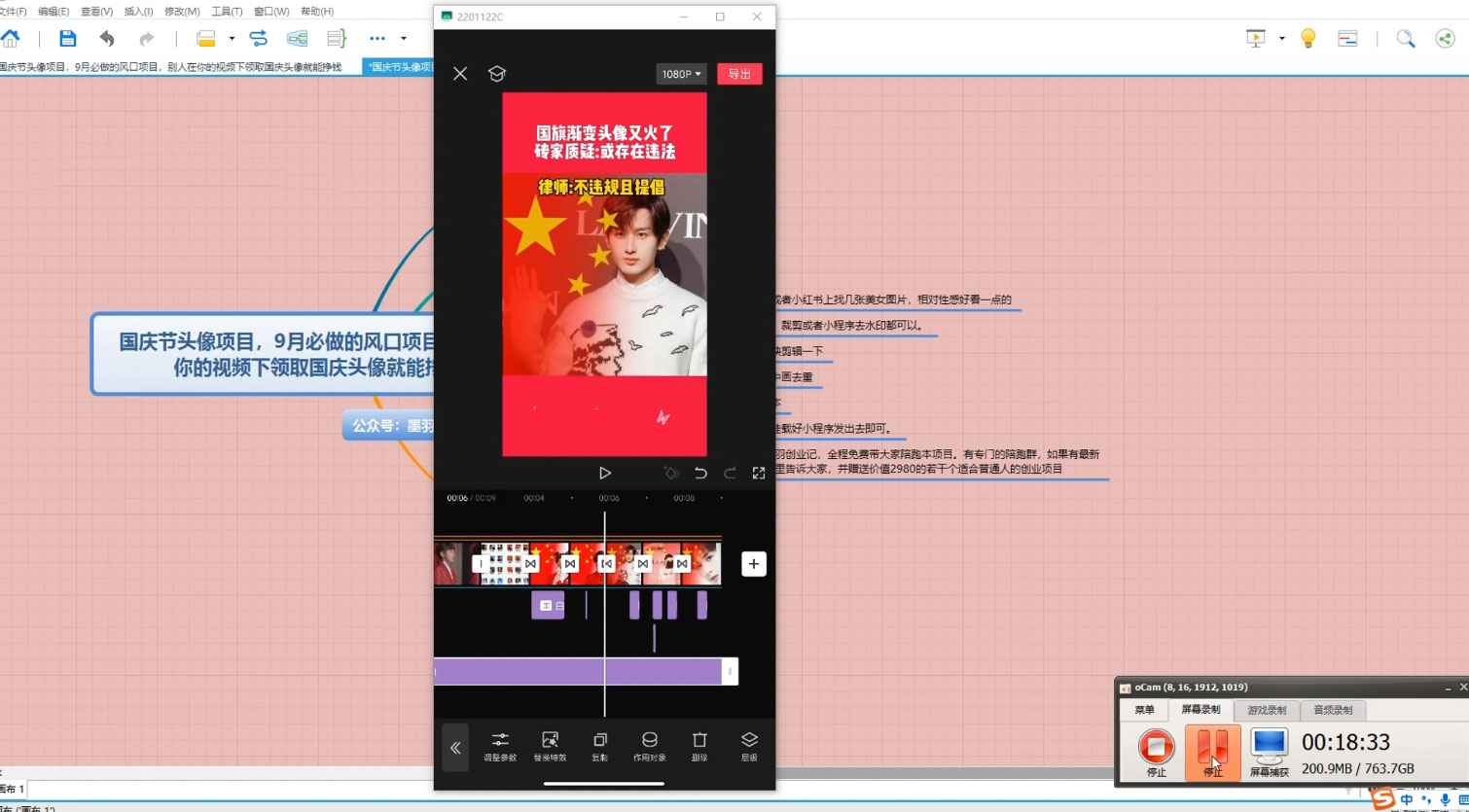Toggle the keyframe diamond button
The image size is (1469, 812).
671,474
